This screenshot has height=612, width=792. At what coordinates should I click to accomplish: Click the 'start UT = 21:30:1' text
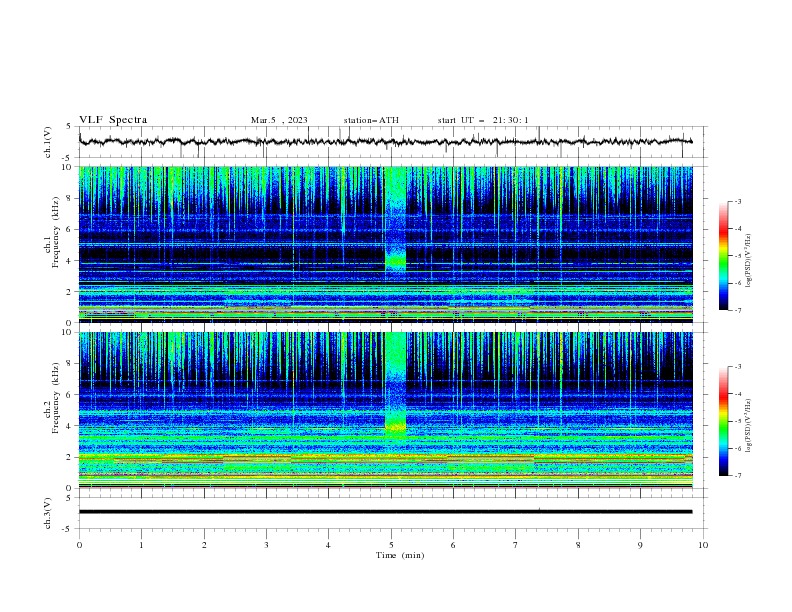483,120
